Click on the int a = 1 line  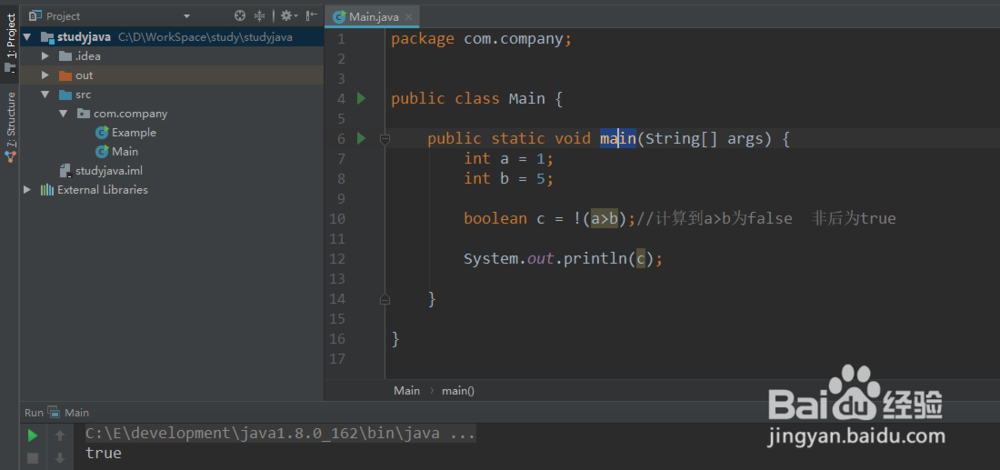tap(509, 159)
